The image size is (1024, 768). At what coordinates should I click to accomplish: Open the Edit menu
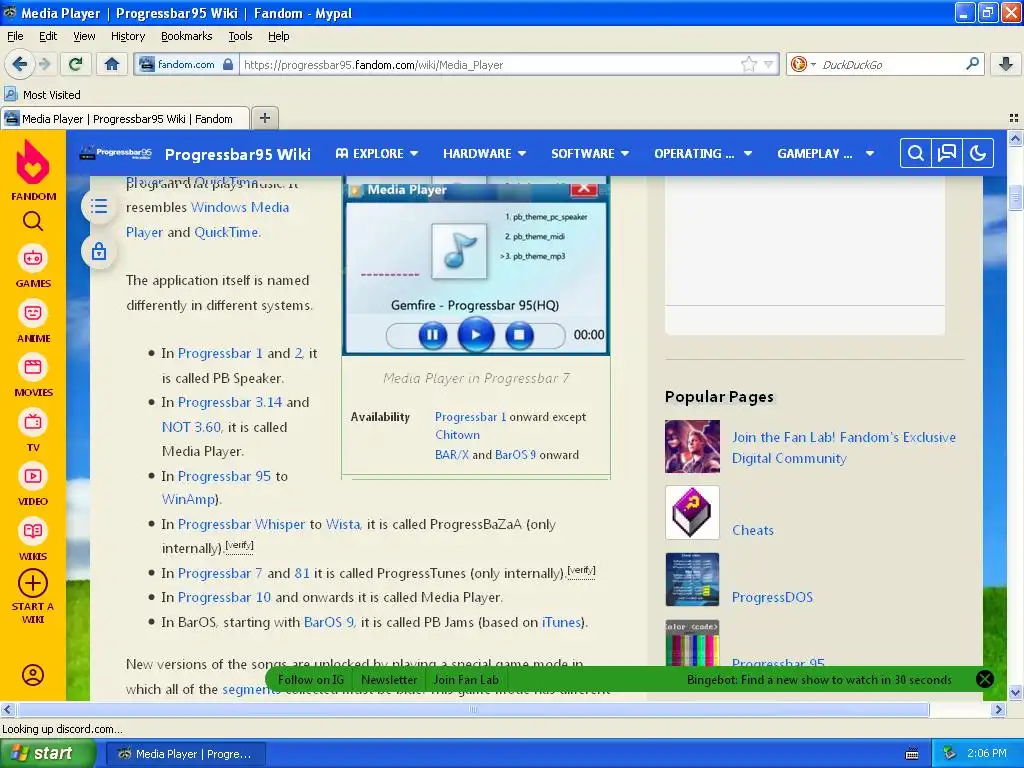(x=48, y=36)
